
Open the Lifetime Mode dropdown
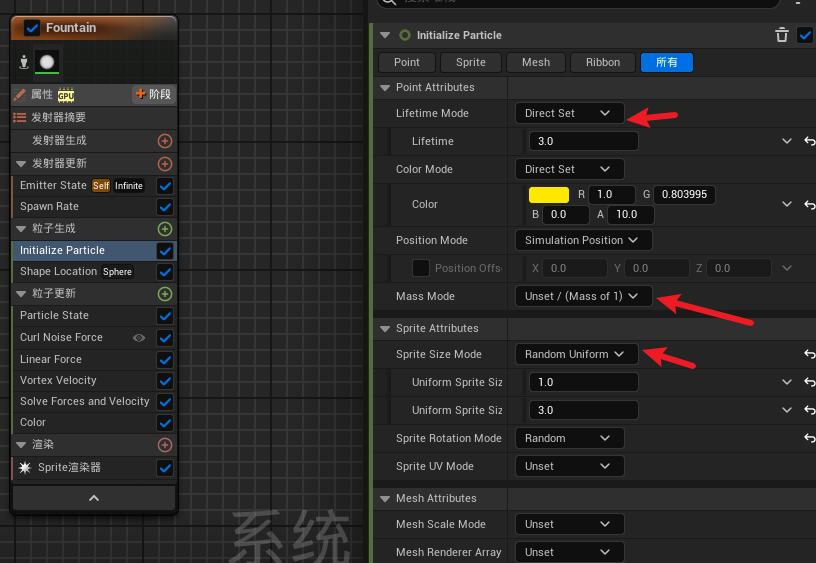[x=569, y=113]
